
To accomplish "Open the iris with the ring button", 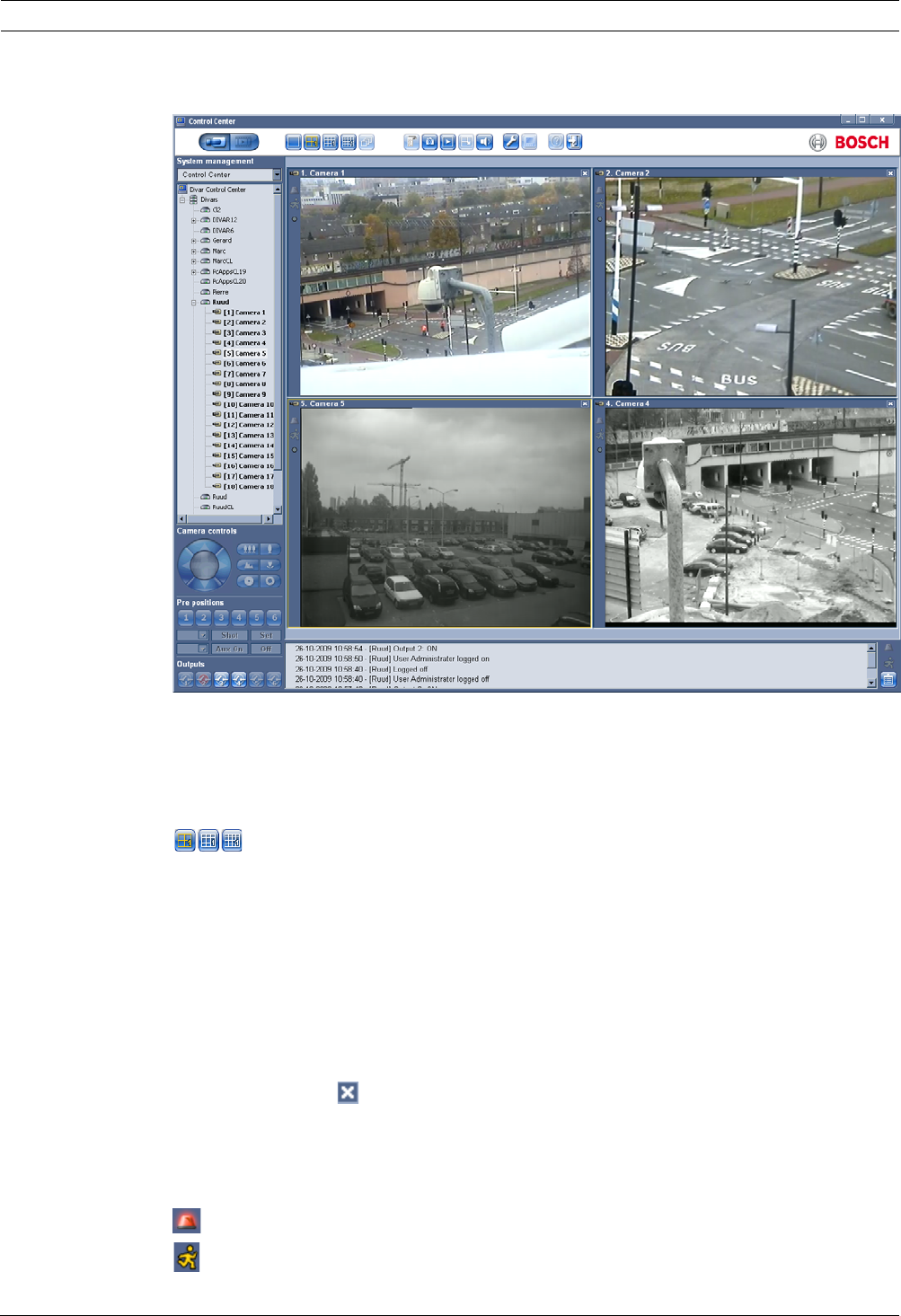I will tap(270, 581).
